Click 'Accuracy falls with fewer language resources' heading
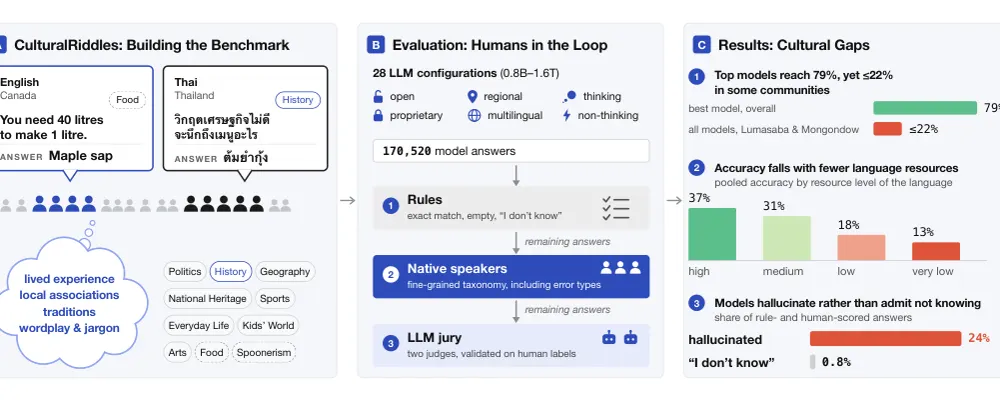This screenshot has width=1000, height=401. click(836, 168)
